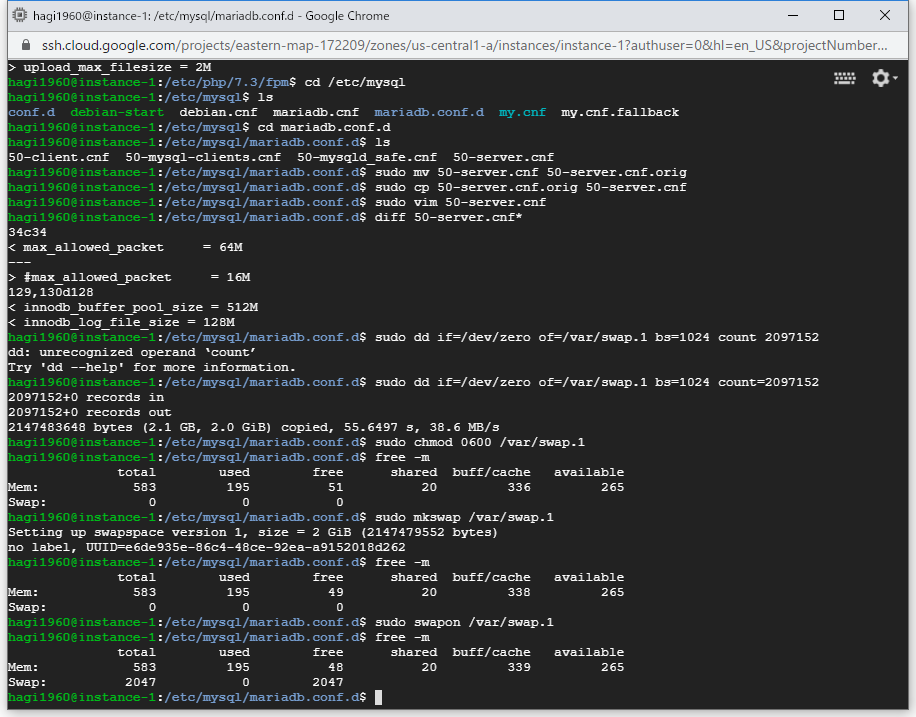Click the '34c34' diff marker line
916x717 pixels.
click(x=27, y=233)
